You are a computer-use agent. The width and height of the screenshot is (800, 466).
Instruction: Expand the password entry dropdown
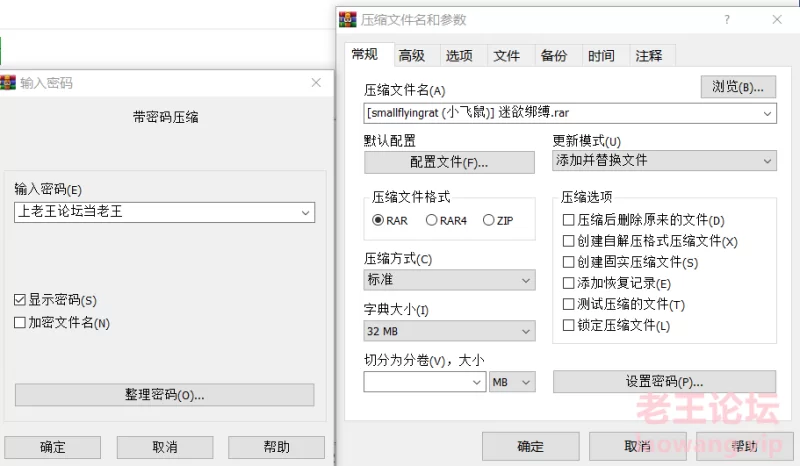point(304,212)
